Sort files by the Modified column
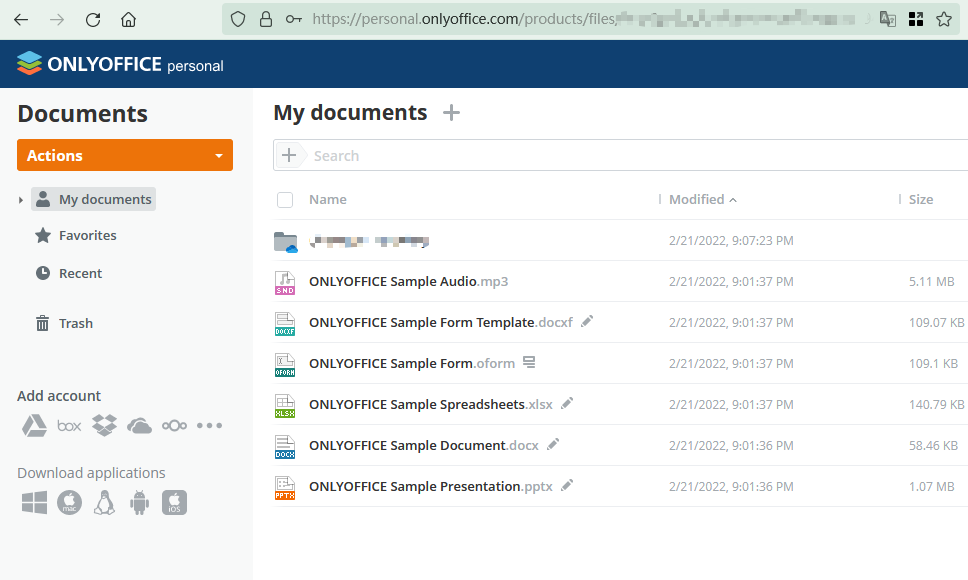Image resolution: width=968 pixels, height=580 pixels. pyautogui.click(x=703, y=199)
